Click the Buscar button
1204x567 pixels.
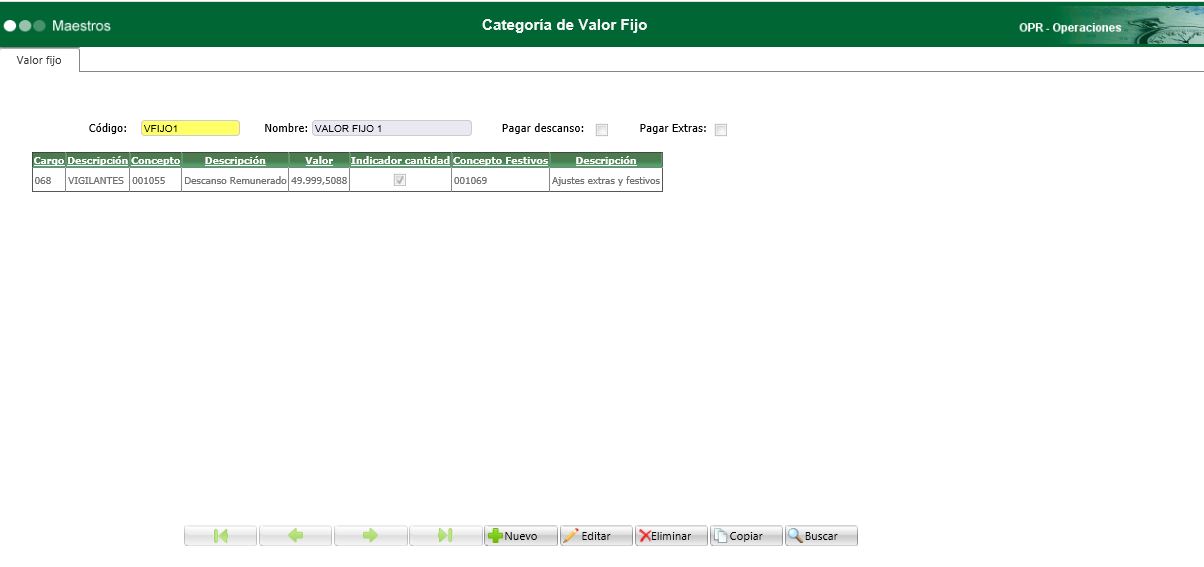point(821,536)
